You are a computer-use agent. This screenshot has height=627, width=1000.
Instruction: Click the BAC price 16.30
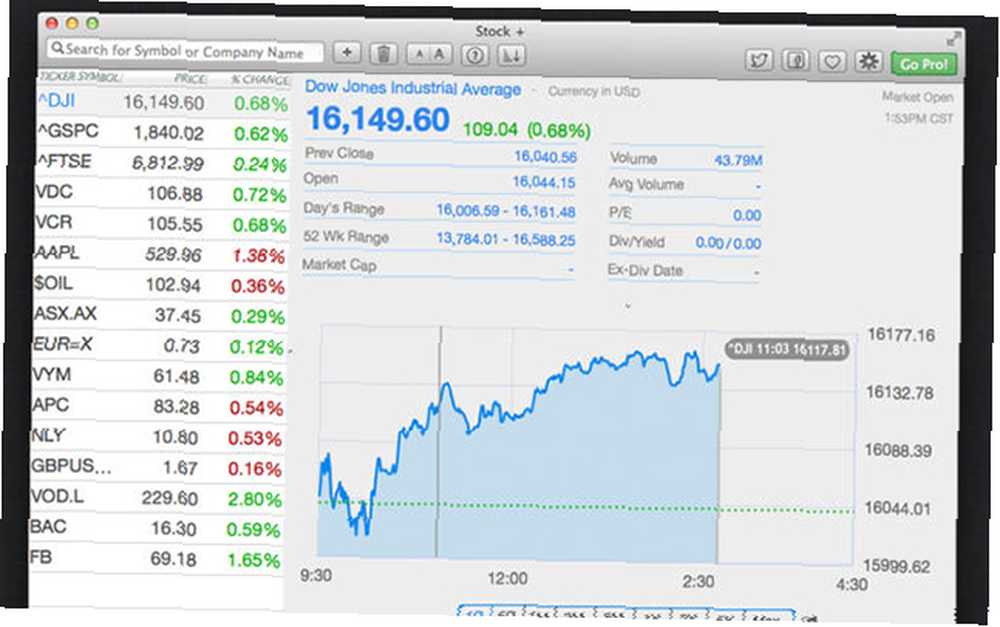pos(173,528)
